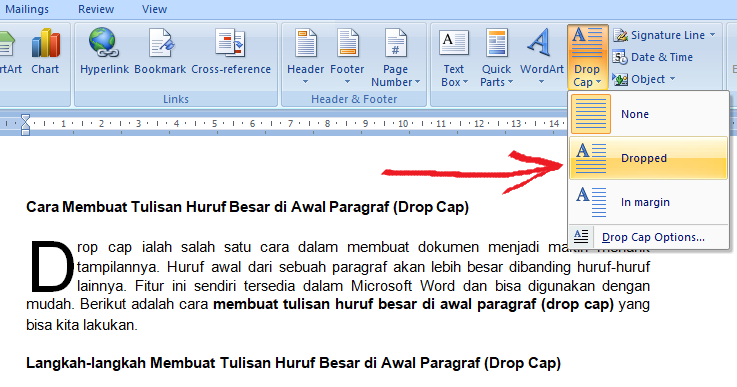Click the Text Box icon
The width and height of the screenshot is (737, 387).
(454, 43)
